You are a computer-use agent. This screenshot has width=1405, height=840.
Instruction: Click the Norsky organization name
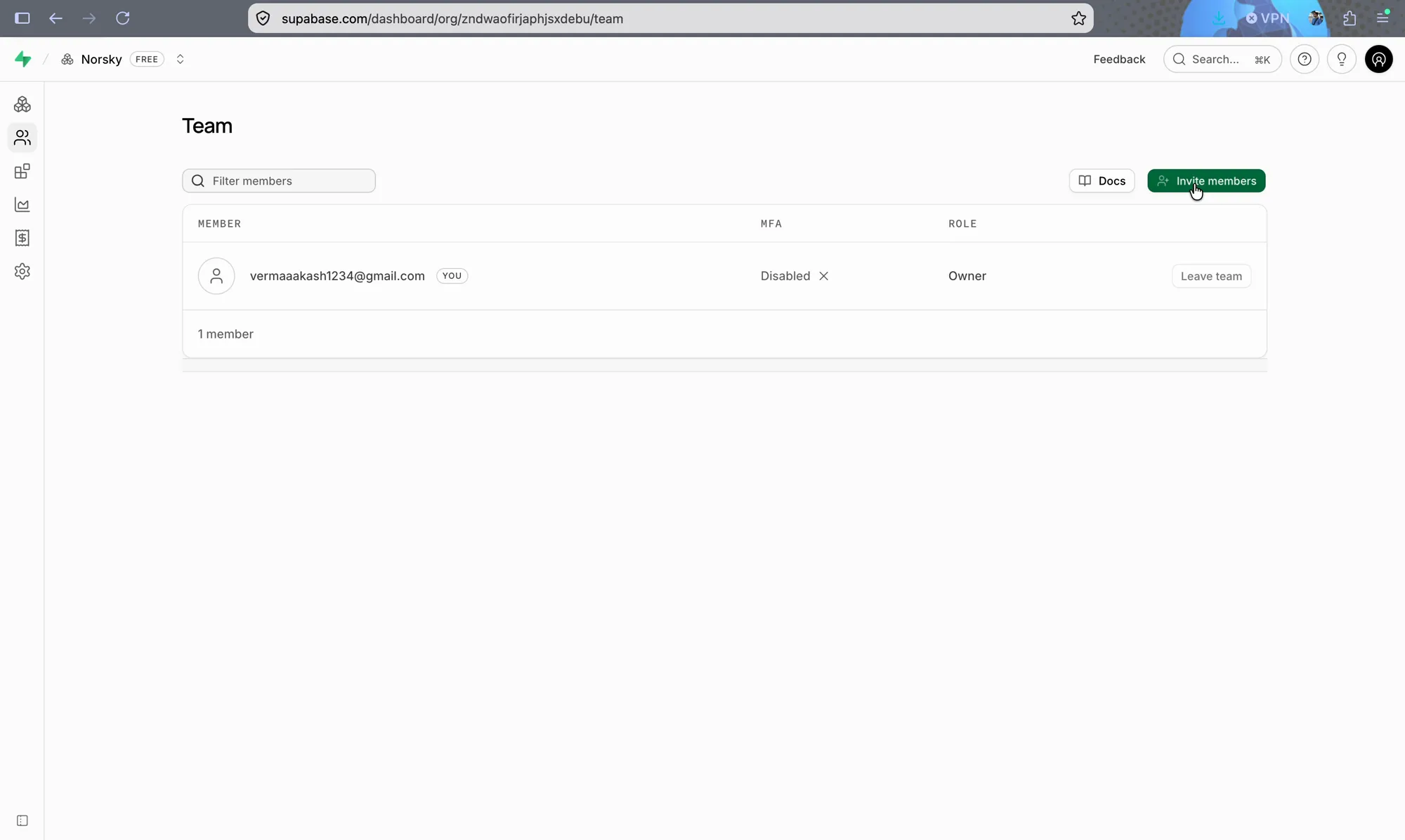coord(101,60)
